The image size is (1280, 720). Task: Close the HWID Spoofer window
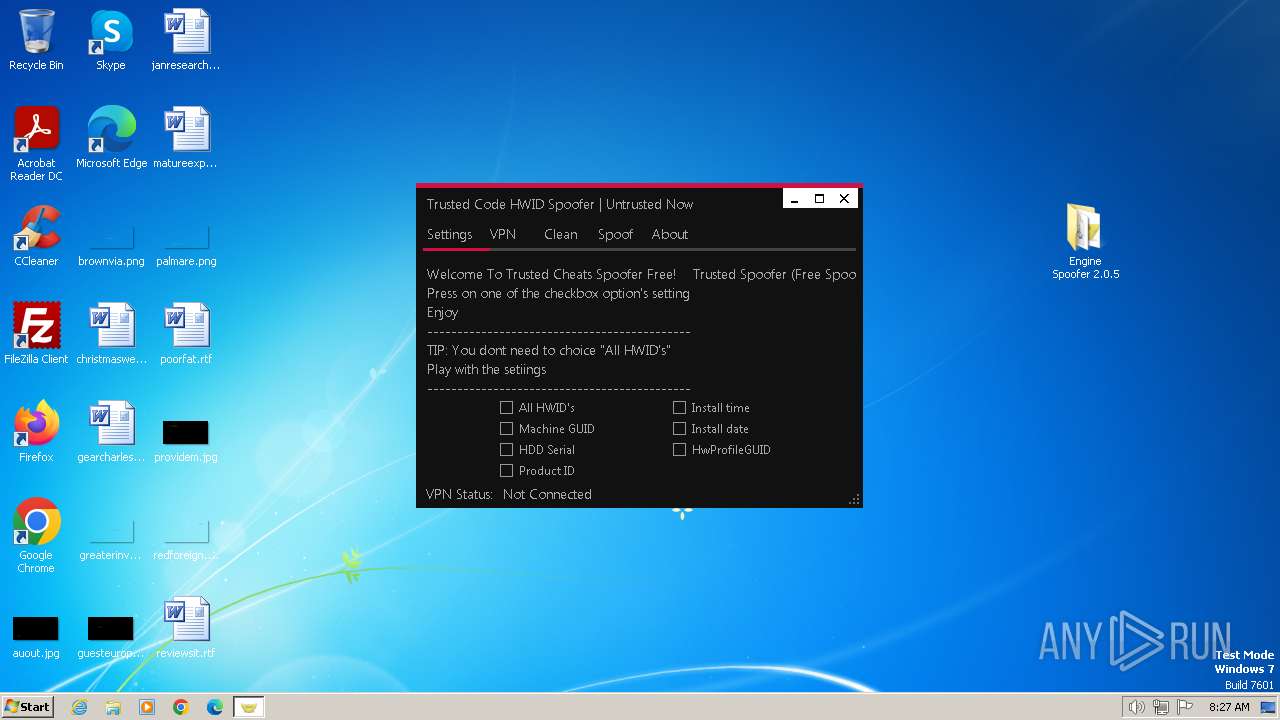(844, 199)
